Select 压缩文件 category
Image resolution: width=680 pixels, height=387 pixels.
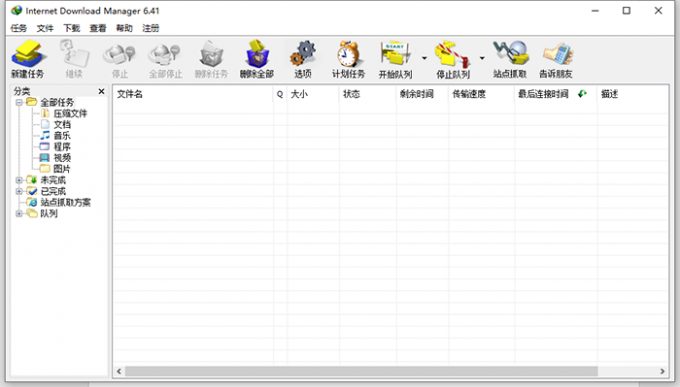point(70,114)
